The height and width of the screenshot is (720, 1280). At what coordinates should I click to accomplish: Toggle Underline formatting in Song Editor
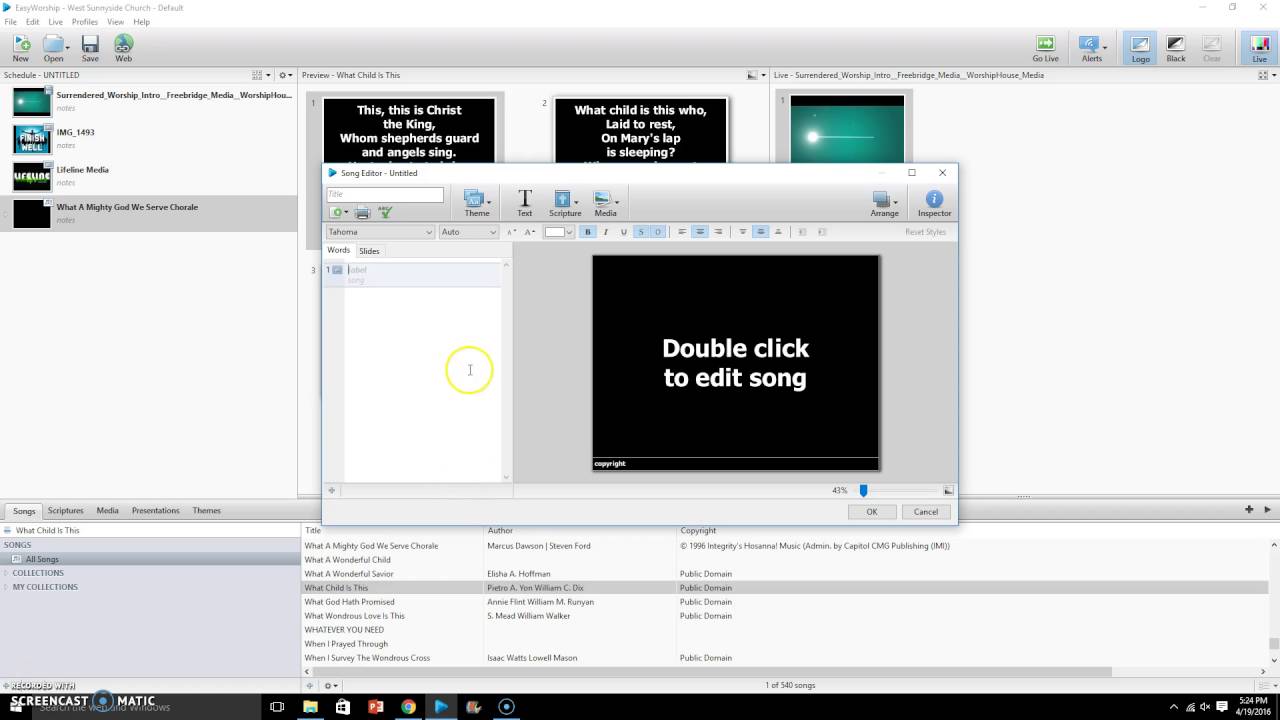pyautogui.click(x=623, y=232)
